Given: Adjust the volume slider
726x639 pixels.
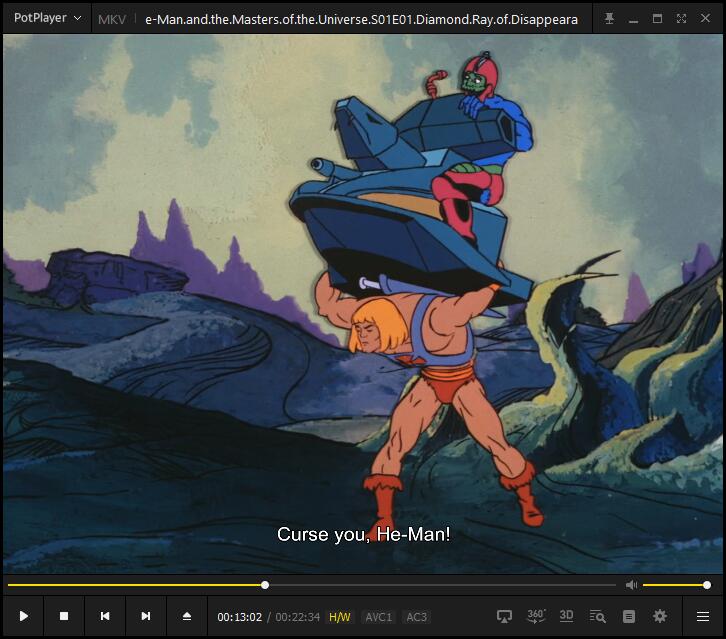Looking at the screenshot, I should click(x=676, y=585).
